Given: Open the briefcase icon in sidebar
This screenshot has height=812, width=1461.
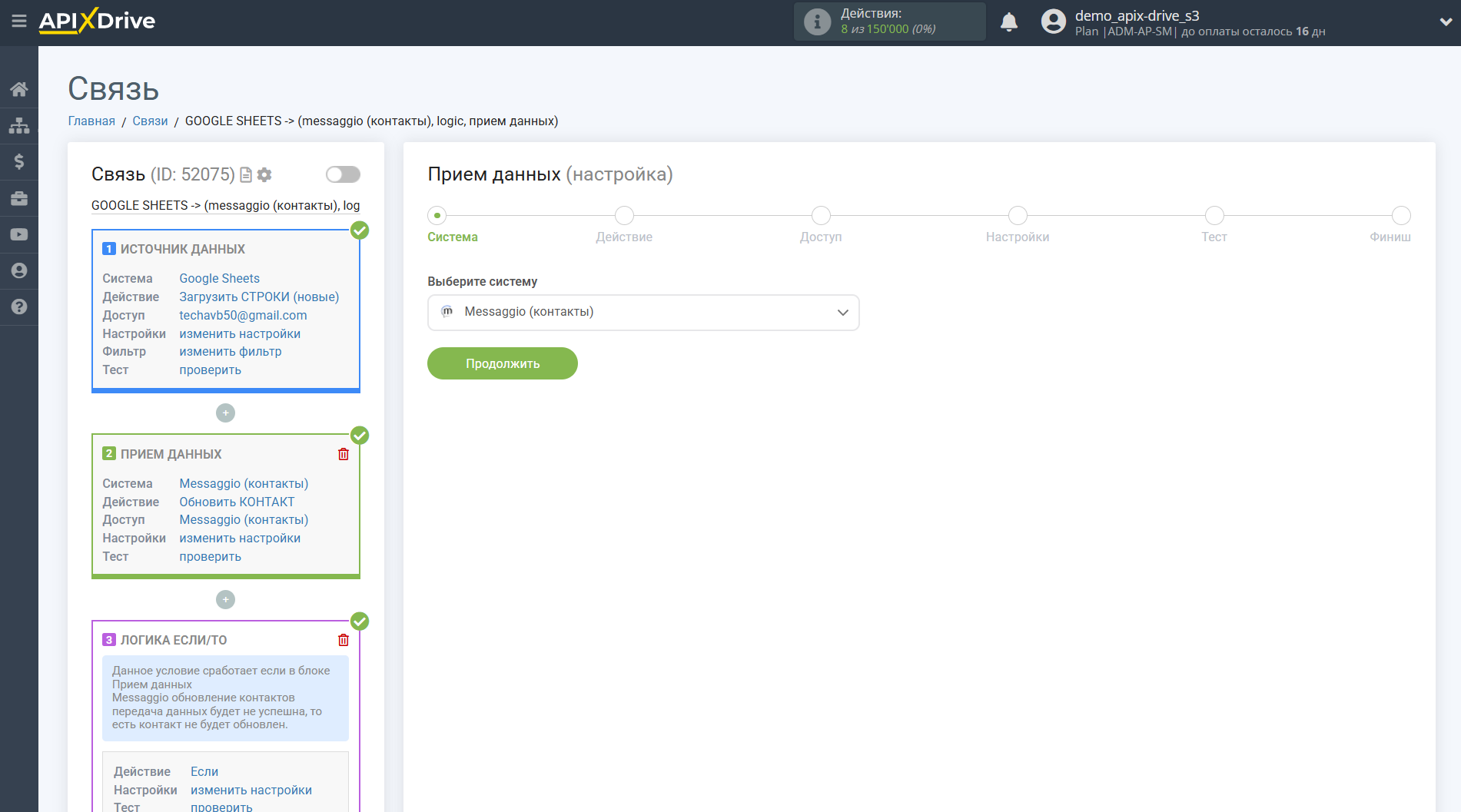Looking at the screenshot, I should tap(19, 198).
